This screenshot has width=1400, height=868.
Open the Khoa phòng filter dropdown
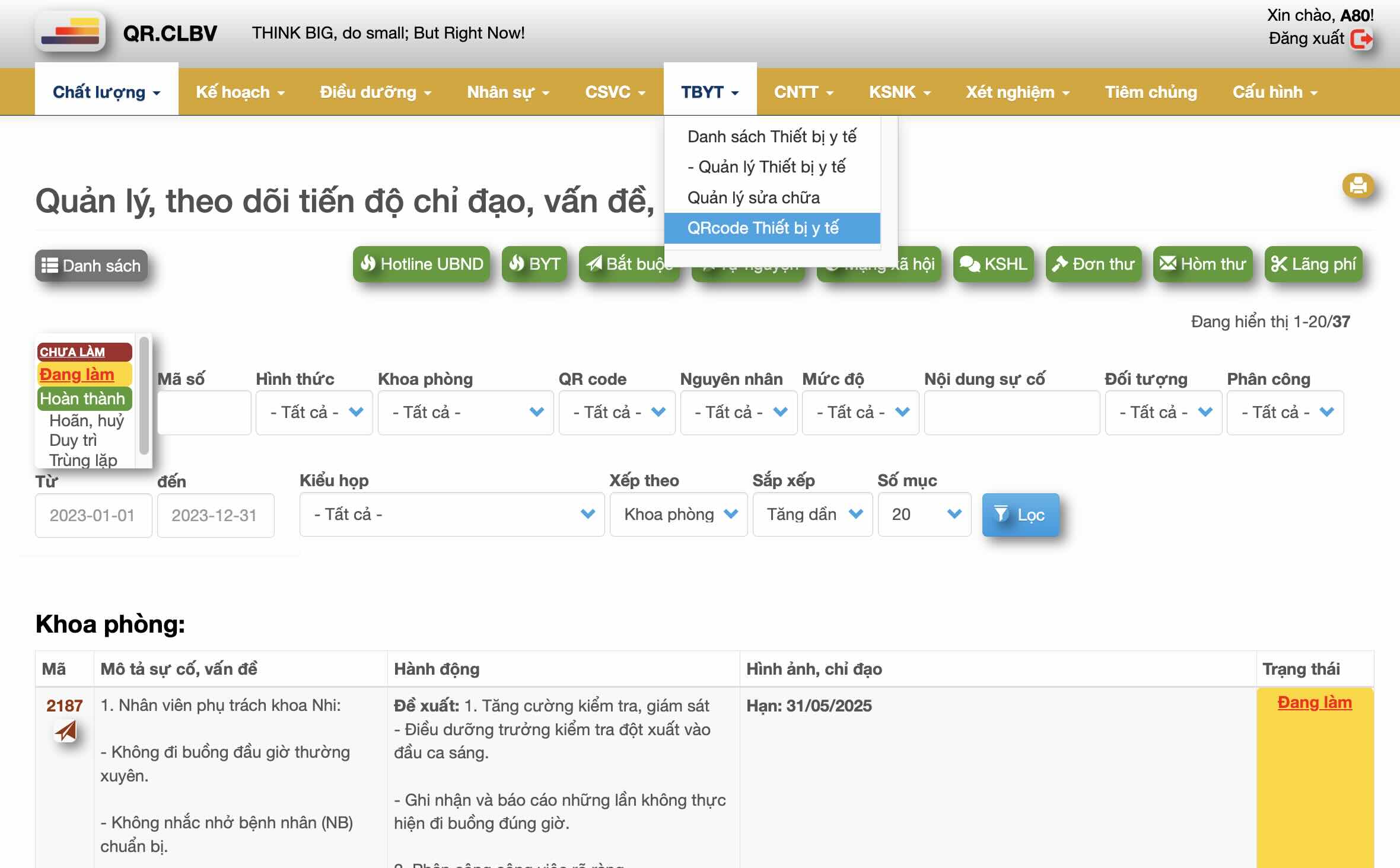click(465, 412)
